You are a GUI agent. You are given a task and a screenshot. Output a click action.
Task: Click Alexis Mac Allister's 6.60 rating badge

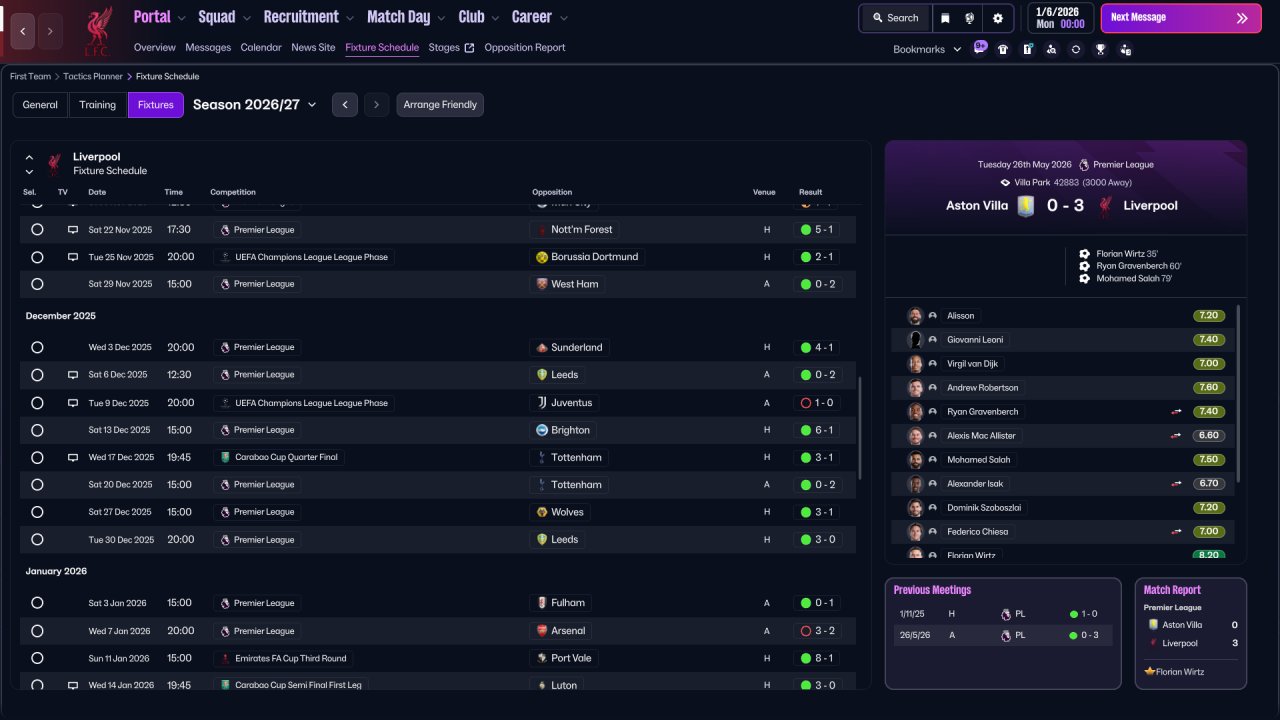pyautogui.click(x=1209, y=436)
